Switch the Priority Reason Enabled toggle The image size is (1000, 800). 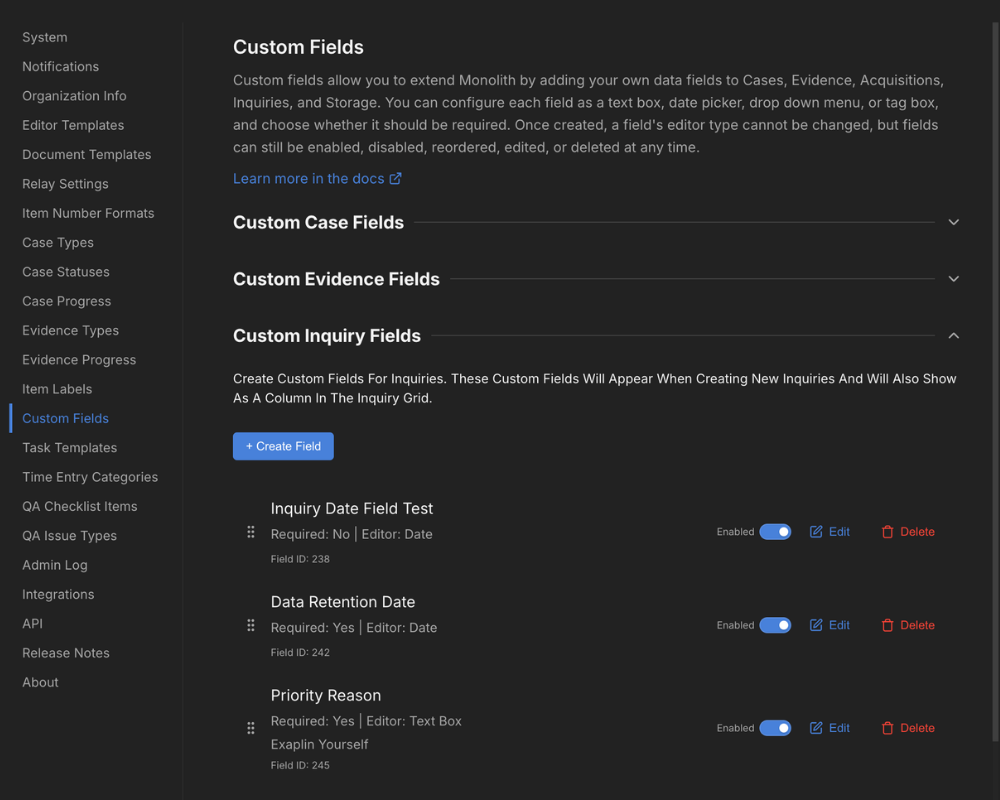coord(775,727)
